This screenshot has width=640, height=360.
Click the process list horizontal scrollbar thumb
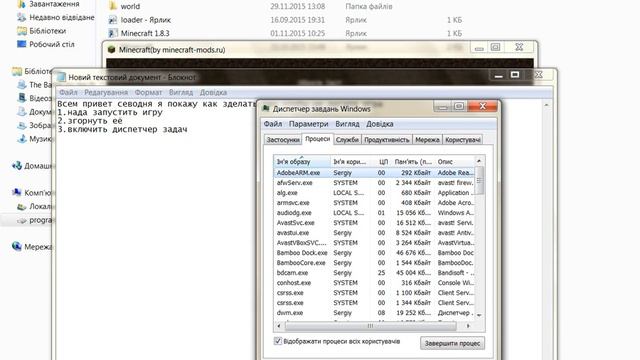tap(370, 326)
